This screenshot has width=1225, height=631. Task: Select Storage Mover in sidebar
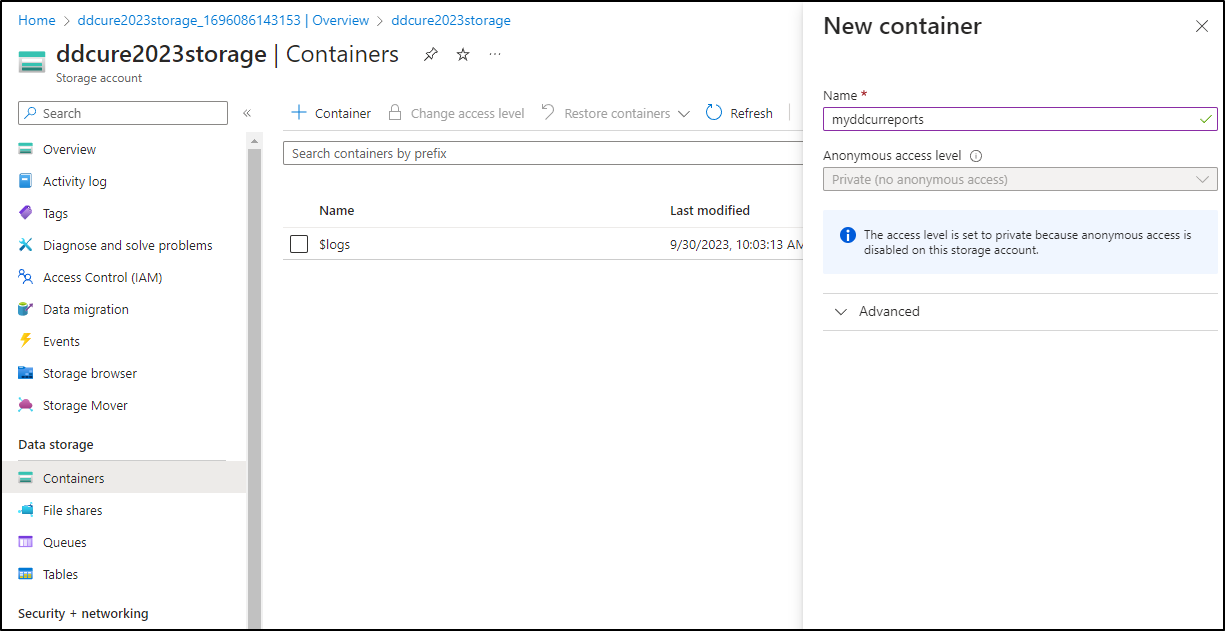click(85, 405)
